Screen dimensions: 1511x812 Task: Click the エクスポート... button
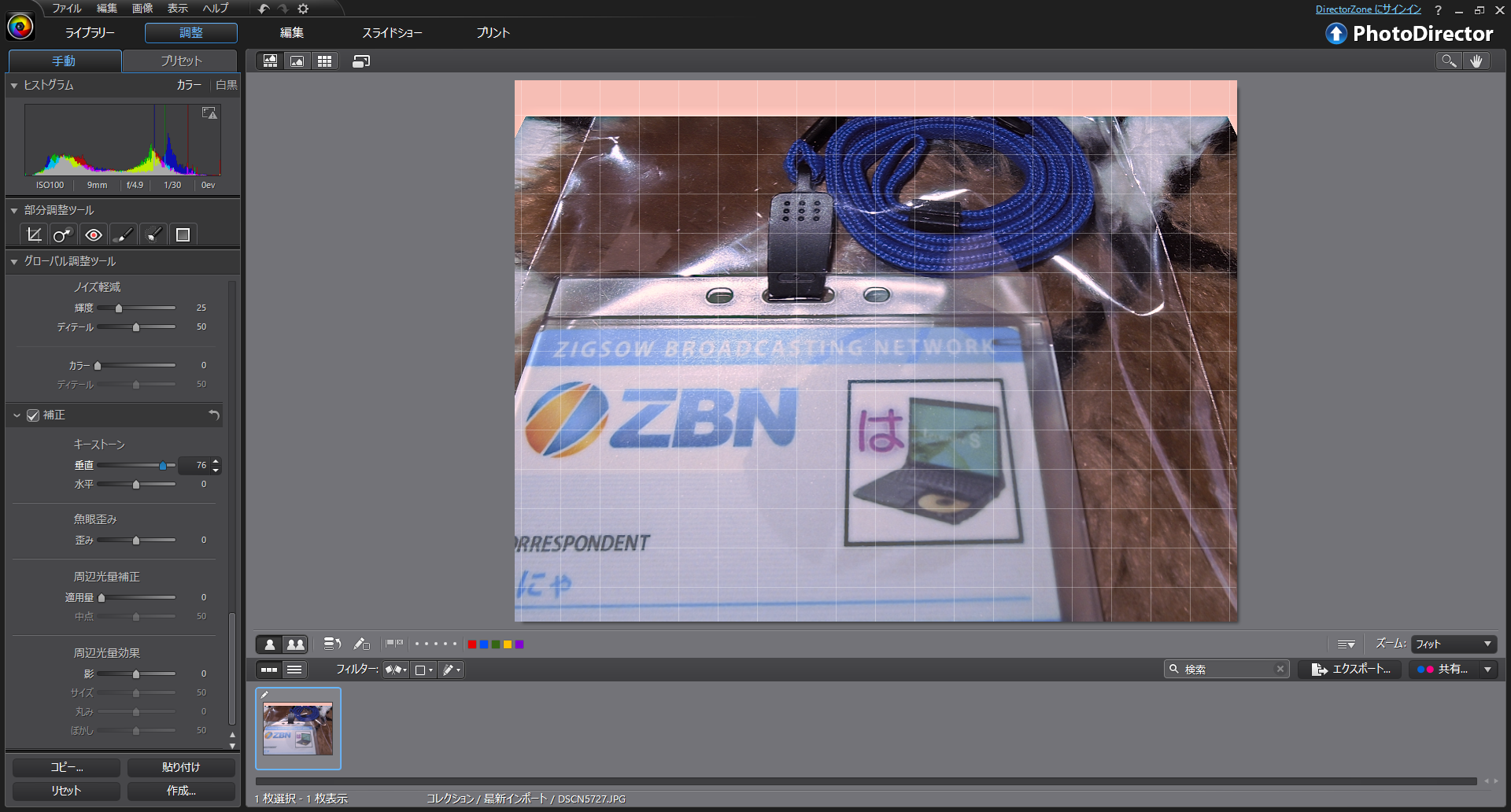[x=1350, y=670]
